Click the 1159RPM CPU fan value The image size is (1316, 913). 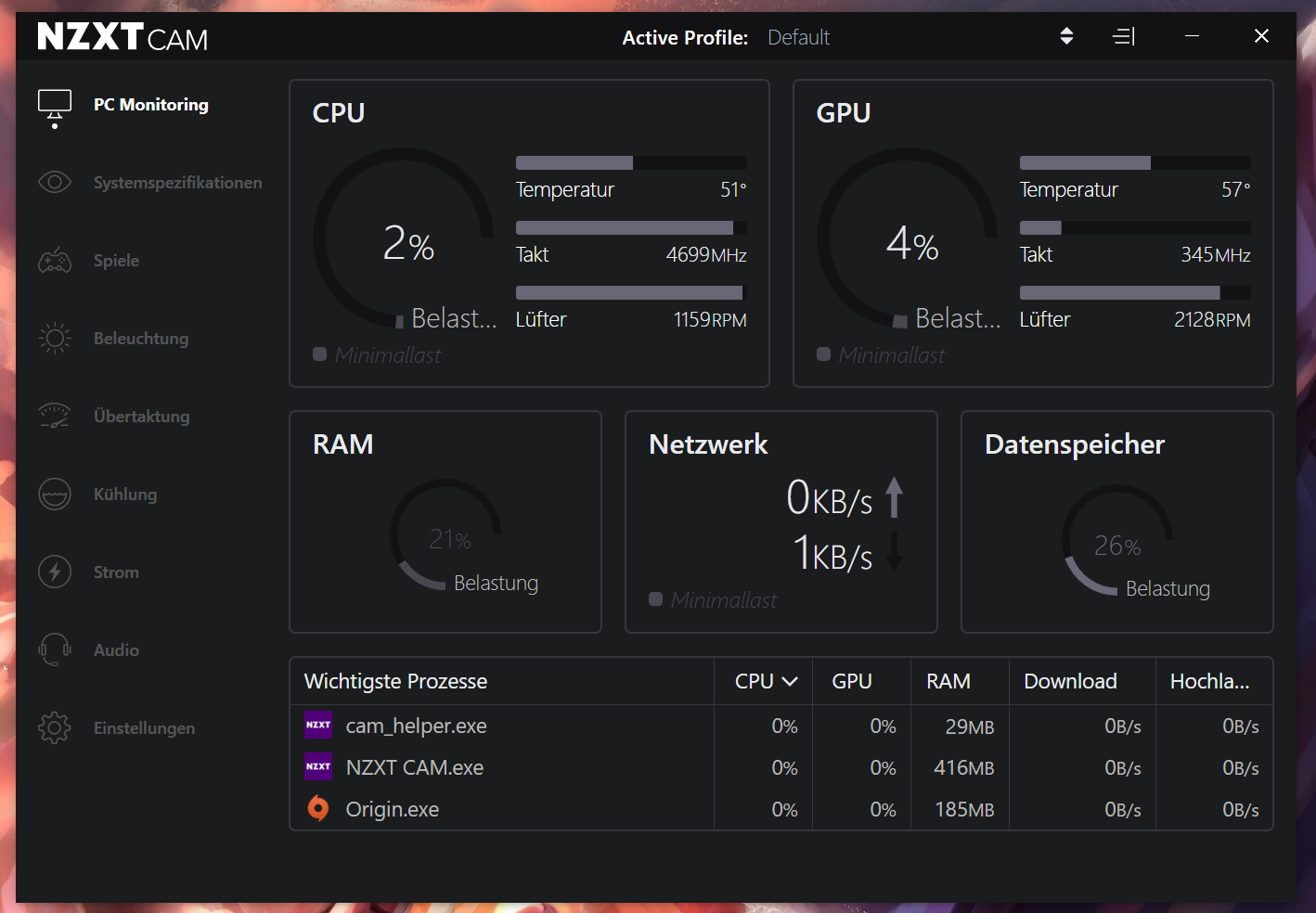click(x=710, y=319)
